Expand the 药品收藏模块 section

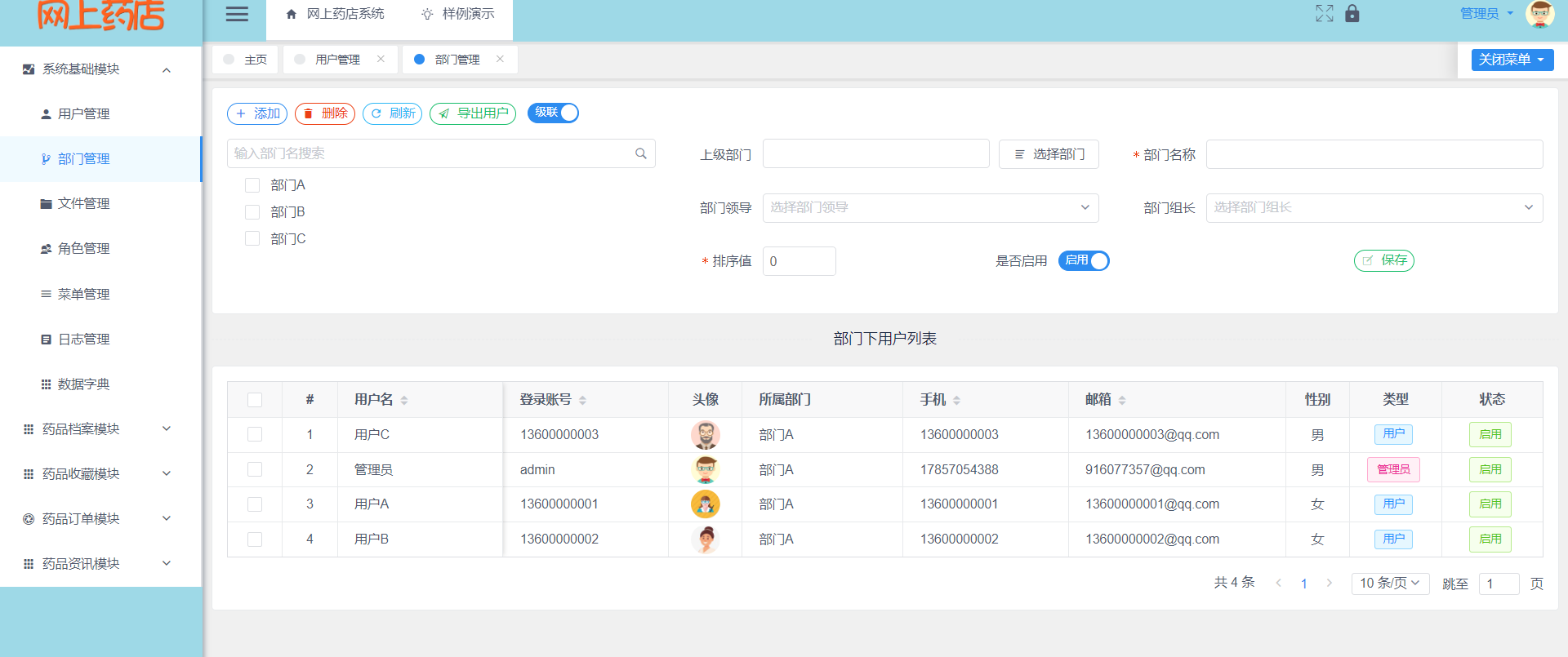100,473
